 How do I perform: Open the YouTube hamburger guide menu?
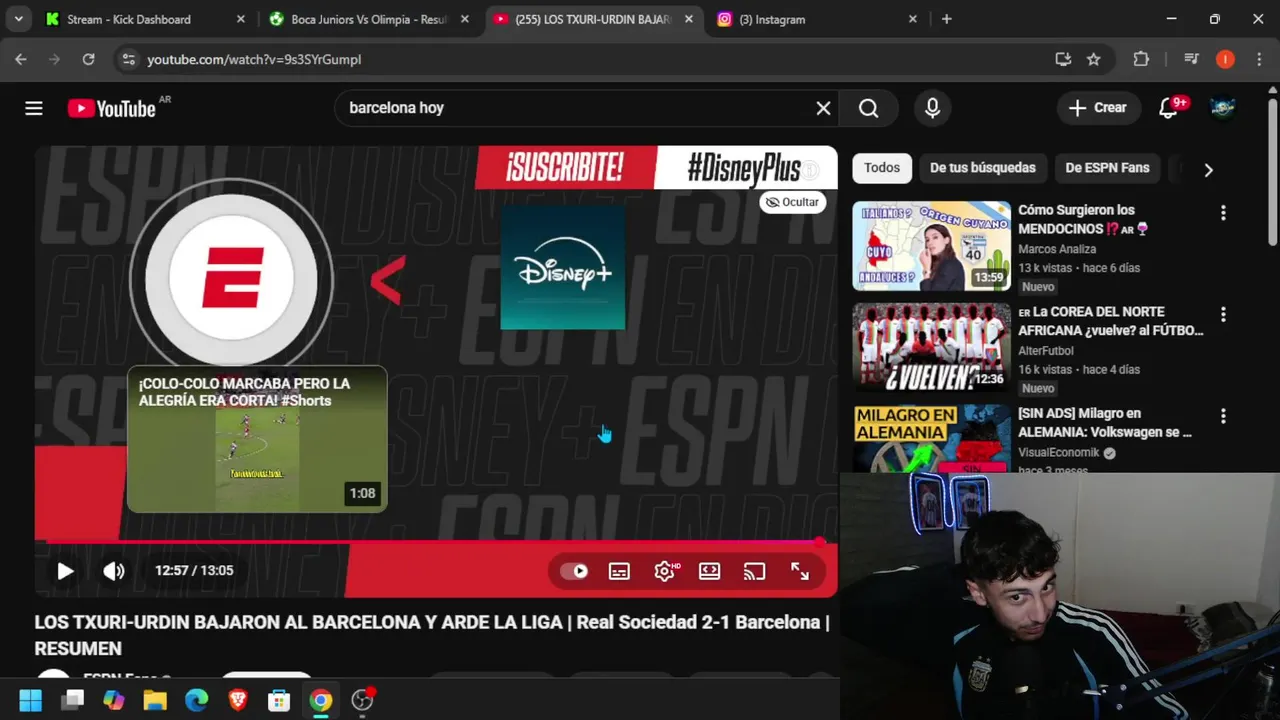click(34, 108)
